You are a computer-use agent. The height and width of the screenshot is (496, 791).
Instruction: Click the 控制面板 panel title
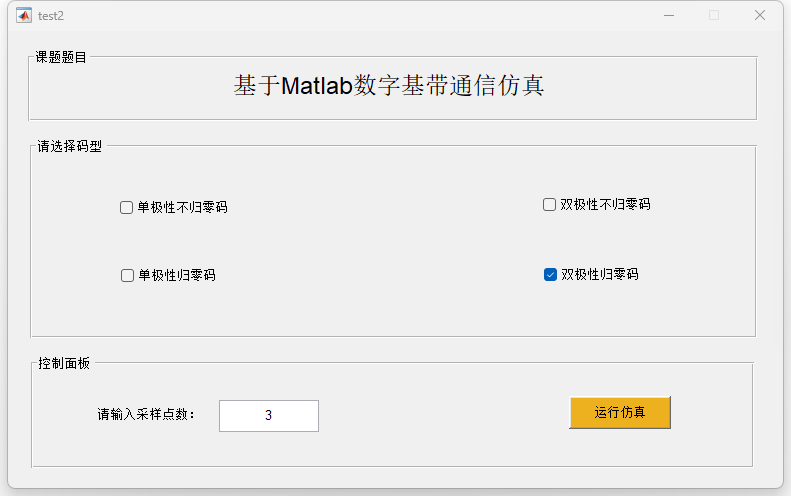click(64, 364)
